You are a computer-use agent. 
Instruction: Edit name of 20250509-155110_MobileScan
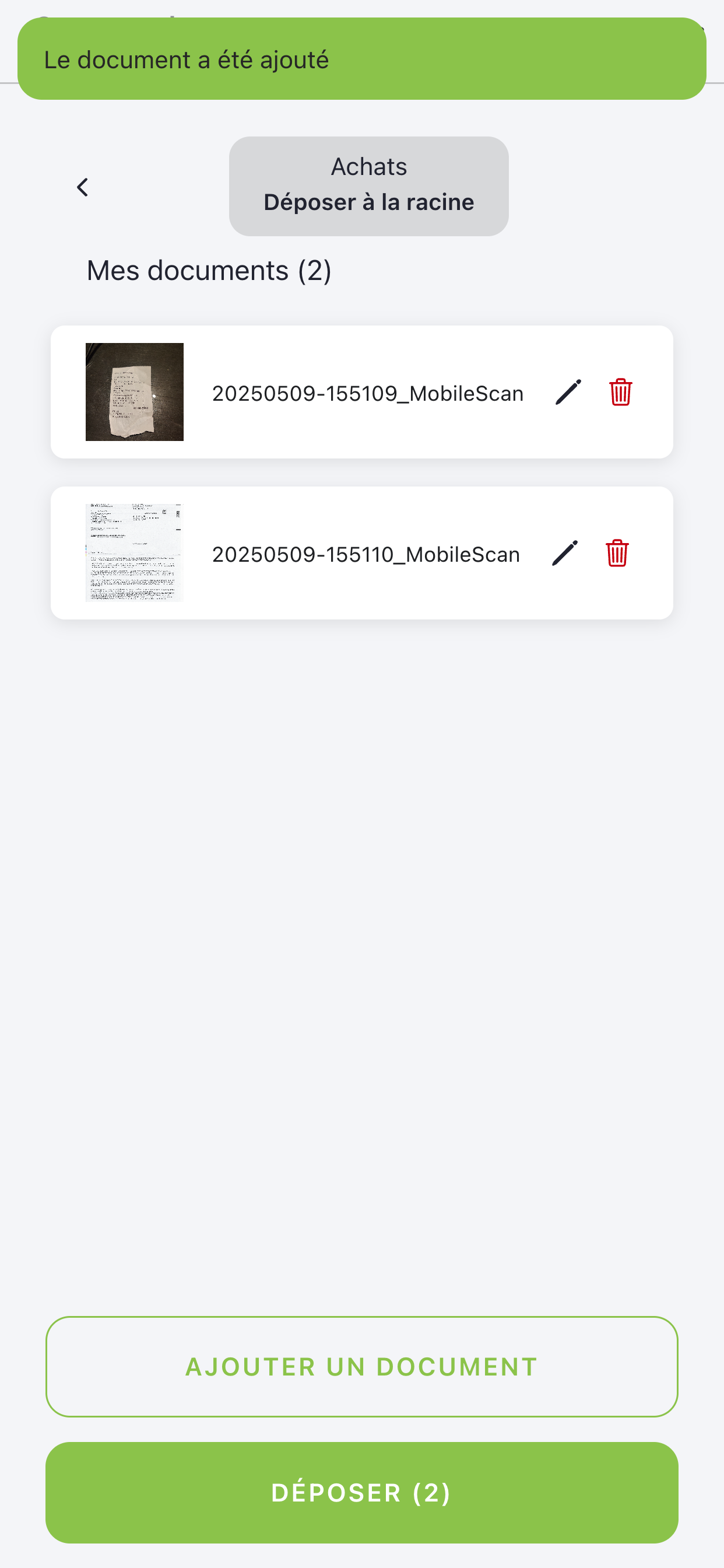point(565,552)
